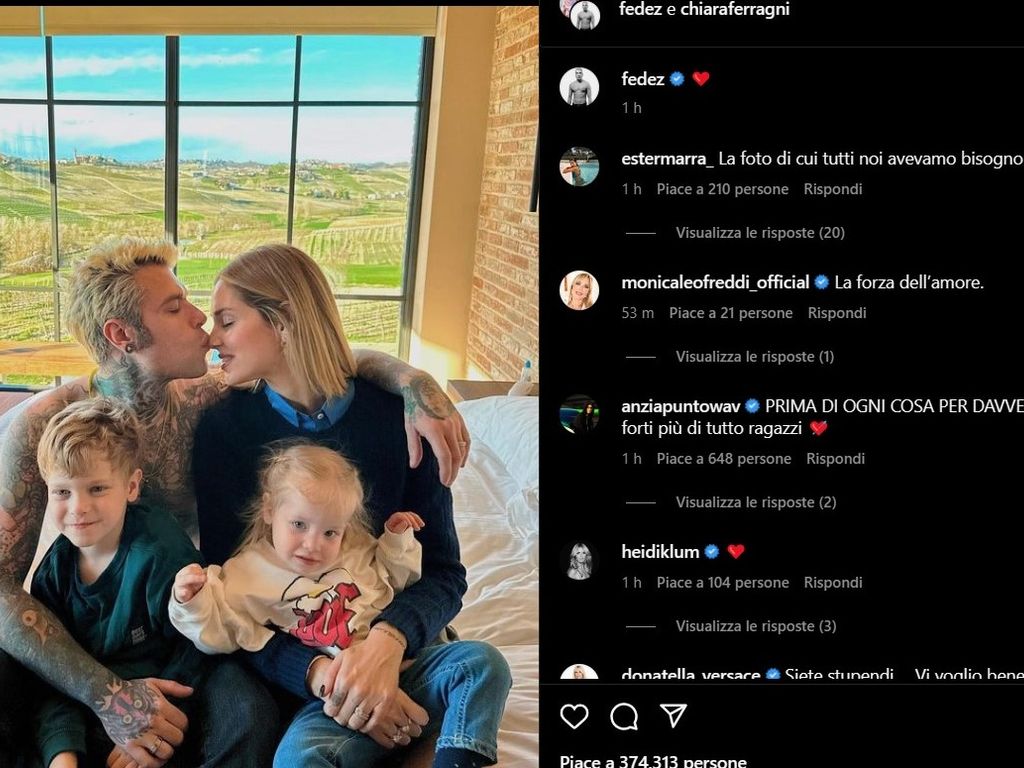Open heidiklum profile avatar
The height and width of the screenshot is (768, 1024).
click(x=579, y=560)
